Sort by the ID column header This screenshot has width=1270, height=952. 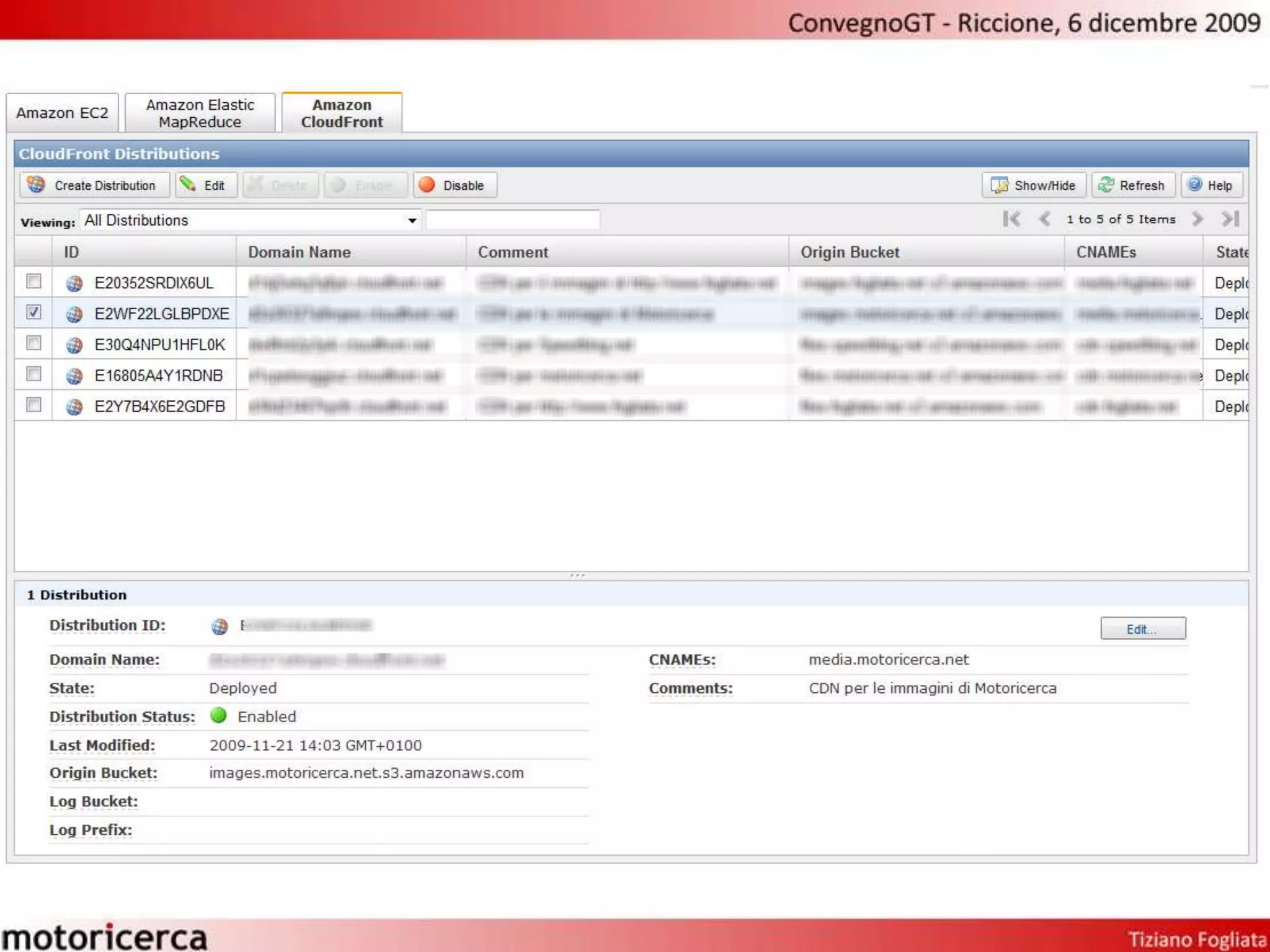tap(144, 252)
